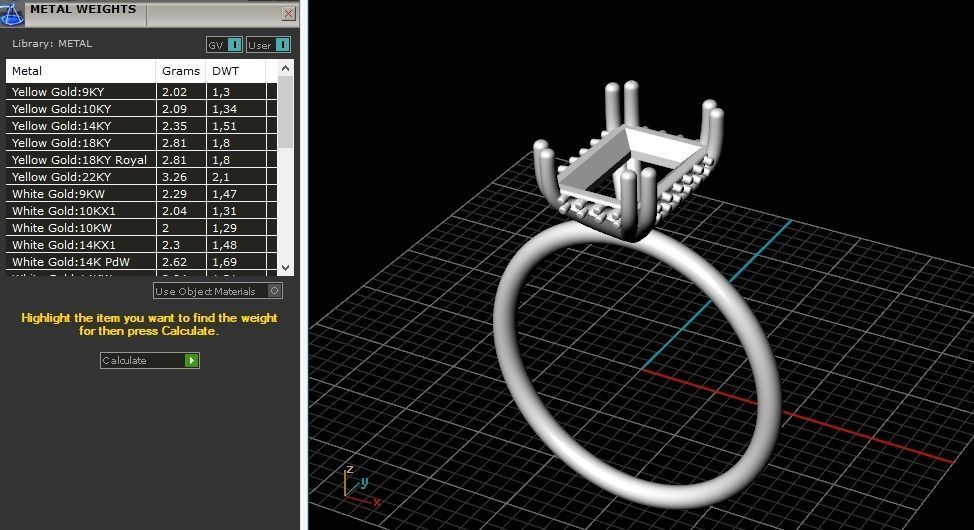Sort by the Grams column header
Viewport: 974px width, 530px height.
click(181, 71)
